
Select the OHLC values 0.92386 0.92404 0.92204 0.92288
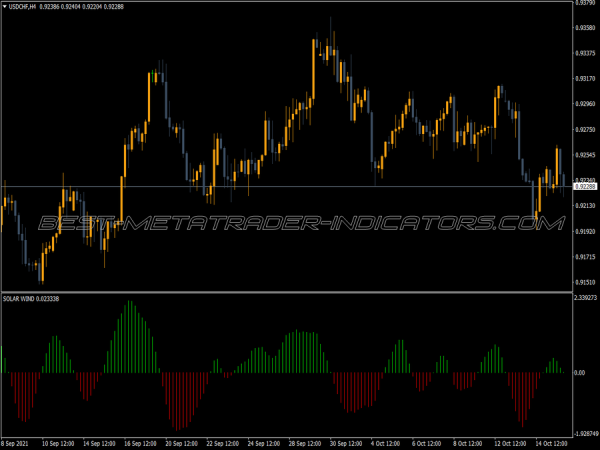[82, 7]
